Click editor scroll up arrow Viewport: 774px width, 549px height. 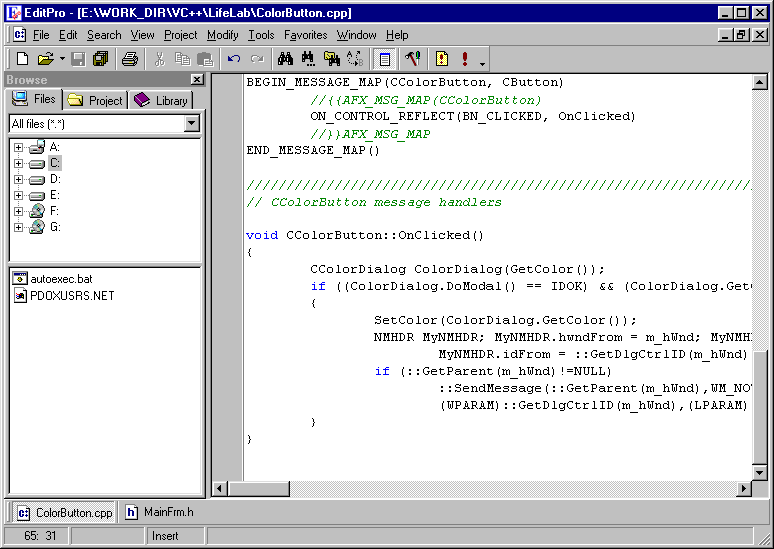[760, 82]
